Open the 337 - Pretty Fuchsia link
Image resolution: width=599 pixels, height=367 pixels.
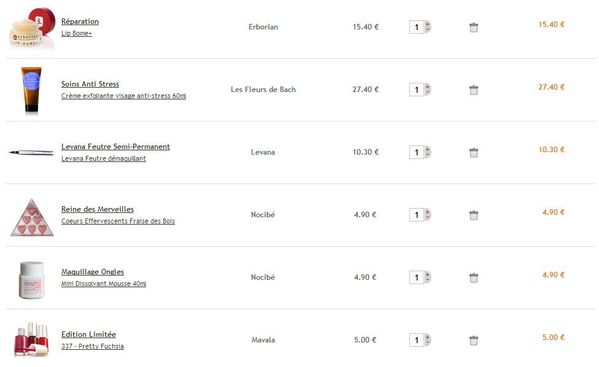pyautogui.click(x=92, y=346)
